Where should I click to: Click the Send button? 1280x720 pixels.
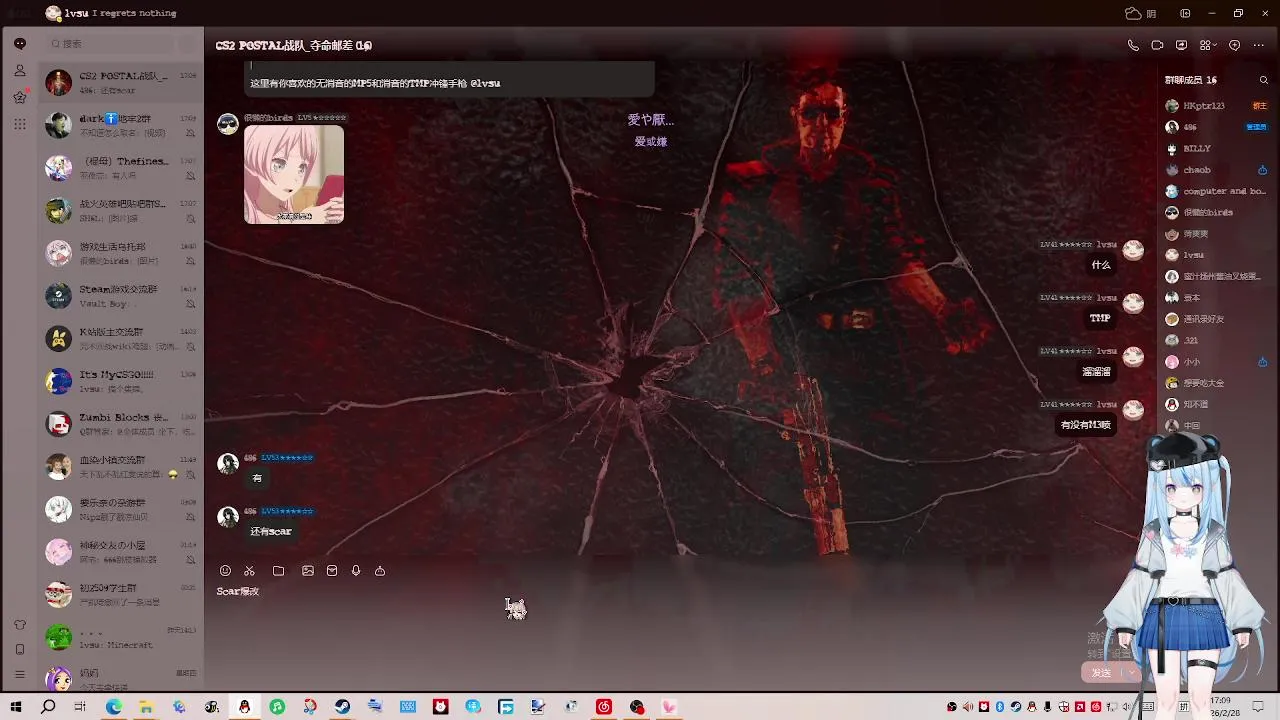[1101, 673]
